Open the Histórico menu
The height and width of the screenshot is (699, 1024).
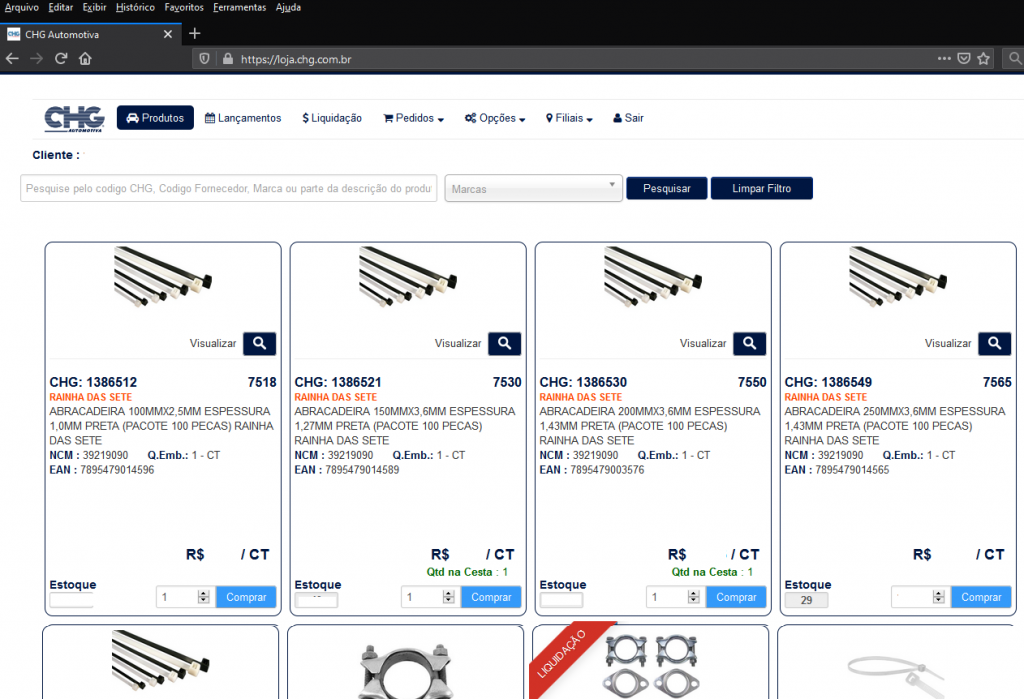click(x=135, y=7)
